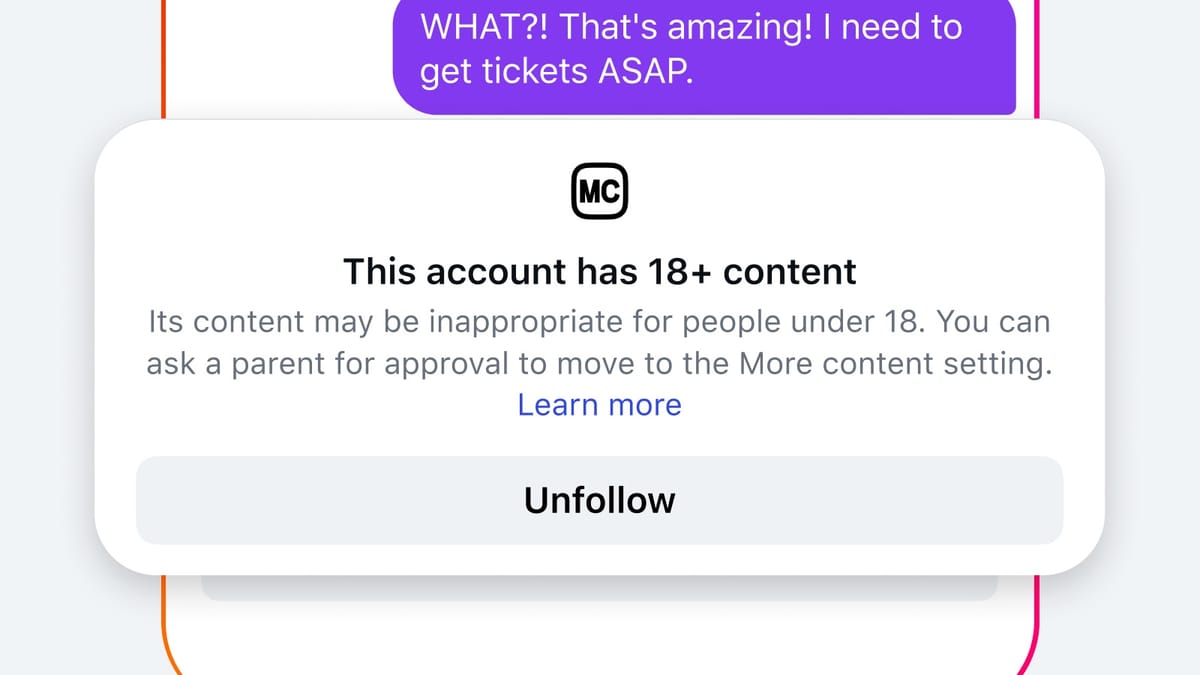Click empty white area below the grey bar
Image resolution: width=1200 pixels, height=675 pixels.
coord(599,640)
